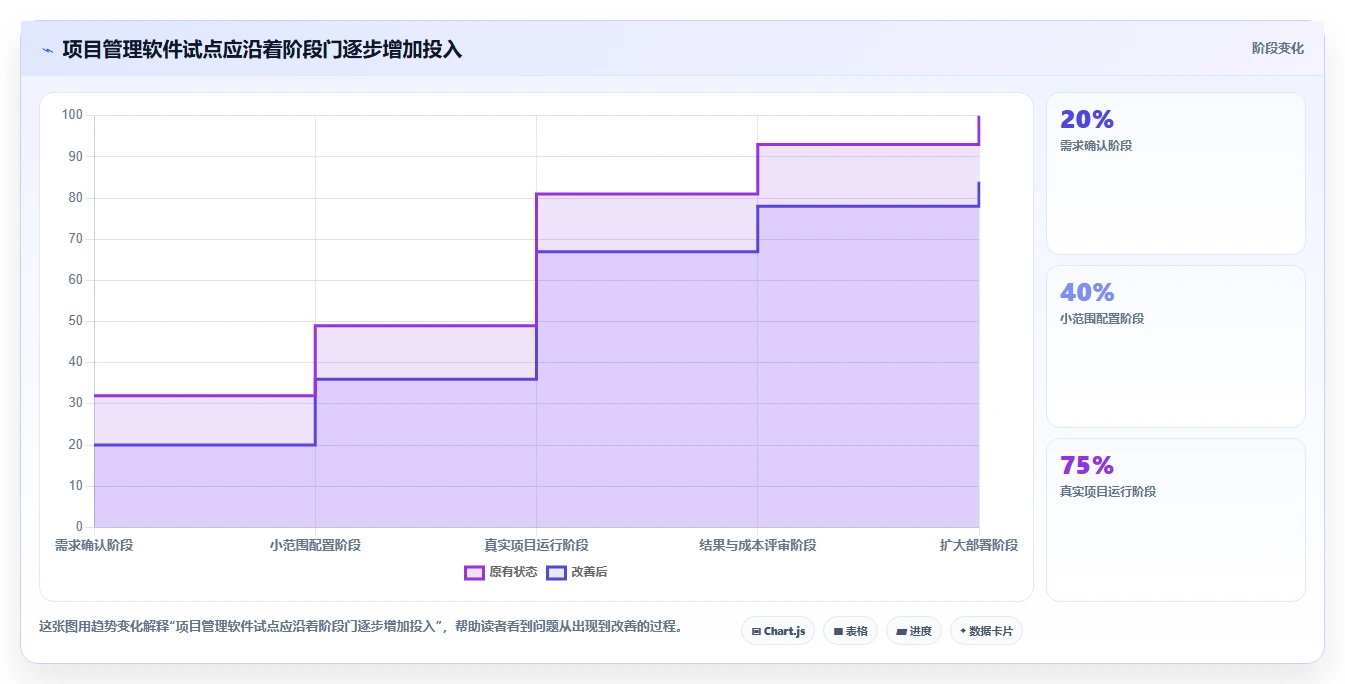Click the y-axis value 0
This screenshot has height=684, width=1345.
[80, 527]
